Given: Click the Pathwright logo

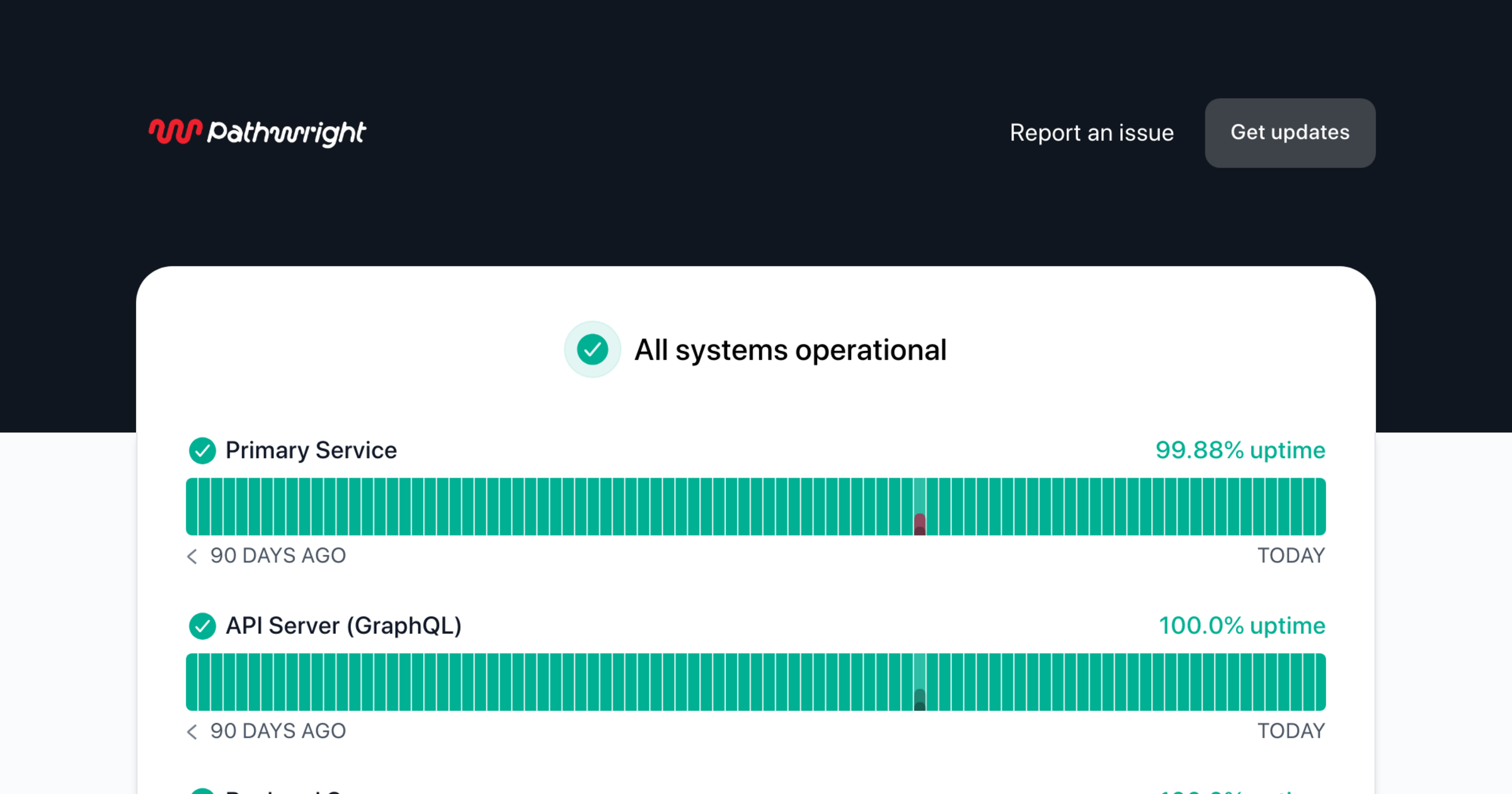Looking at the screenshot, I should [x=257, y=132].
